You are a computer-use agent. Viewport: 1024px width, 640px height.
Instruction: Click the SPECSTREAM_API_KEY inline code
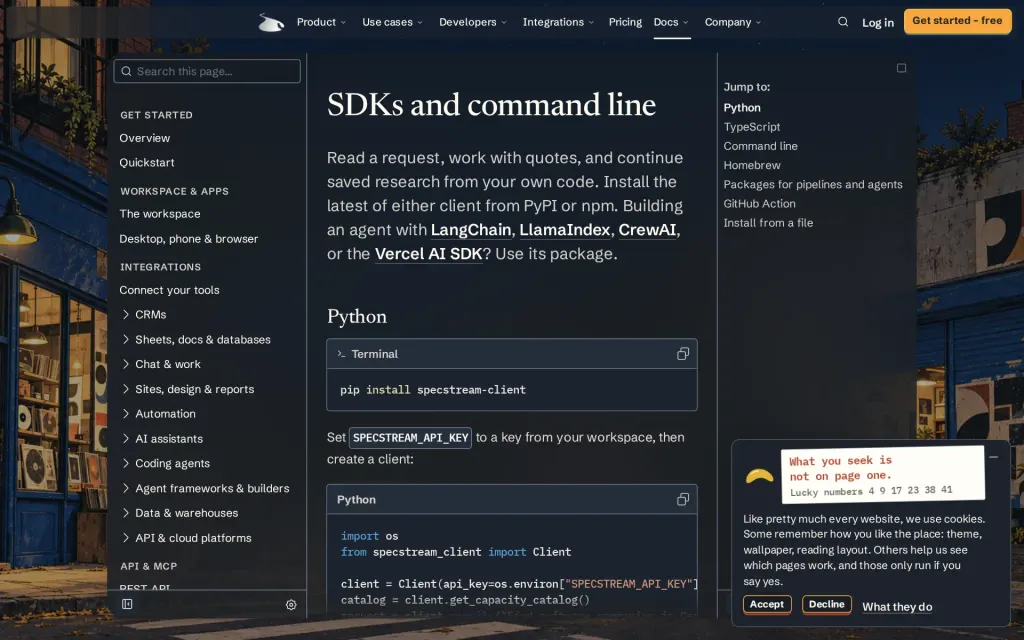click(x=410, y=438)
